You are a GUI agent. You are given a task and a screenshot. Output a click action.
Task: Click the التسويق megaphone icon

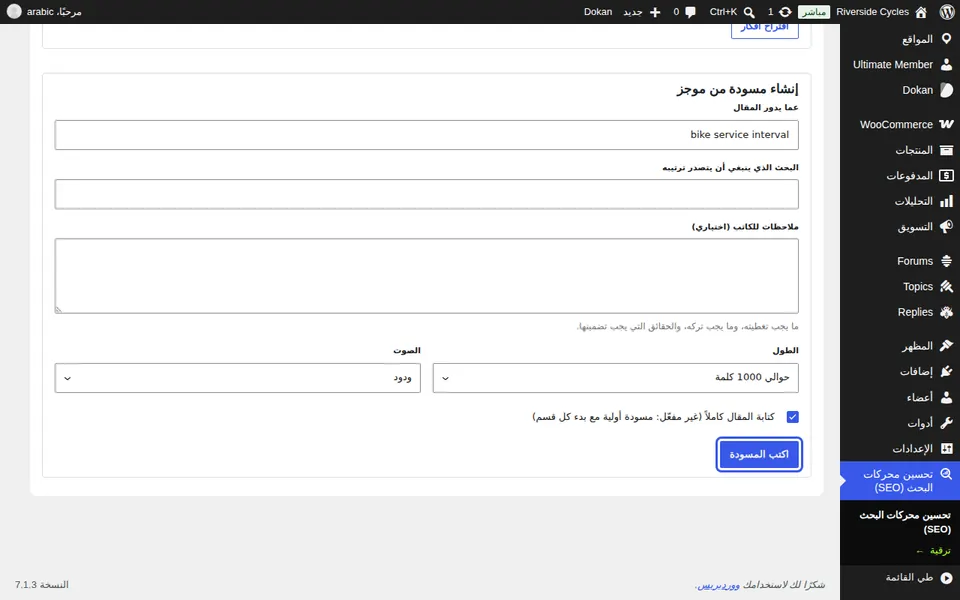point(947,227)
